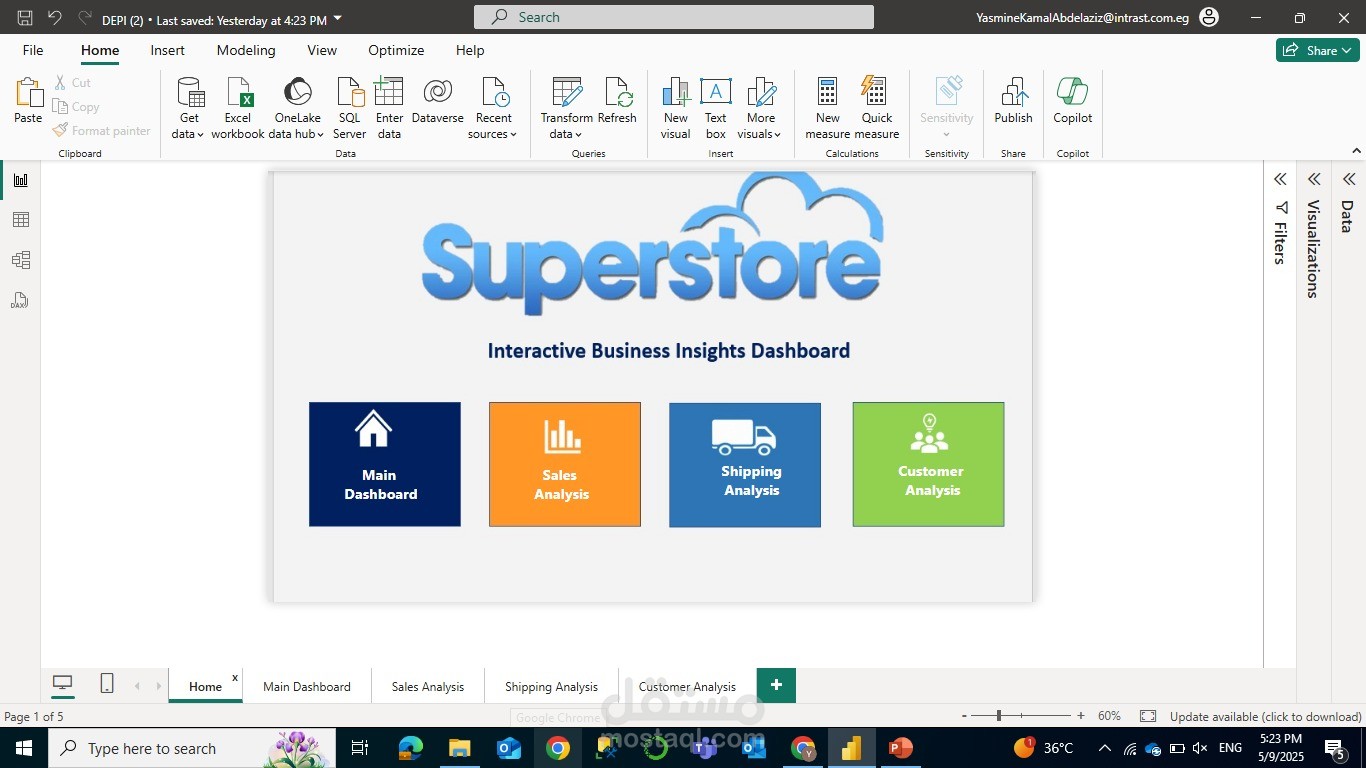
Task: Expand the collapsed Filters pane
Action: 1281,178
